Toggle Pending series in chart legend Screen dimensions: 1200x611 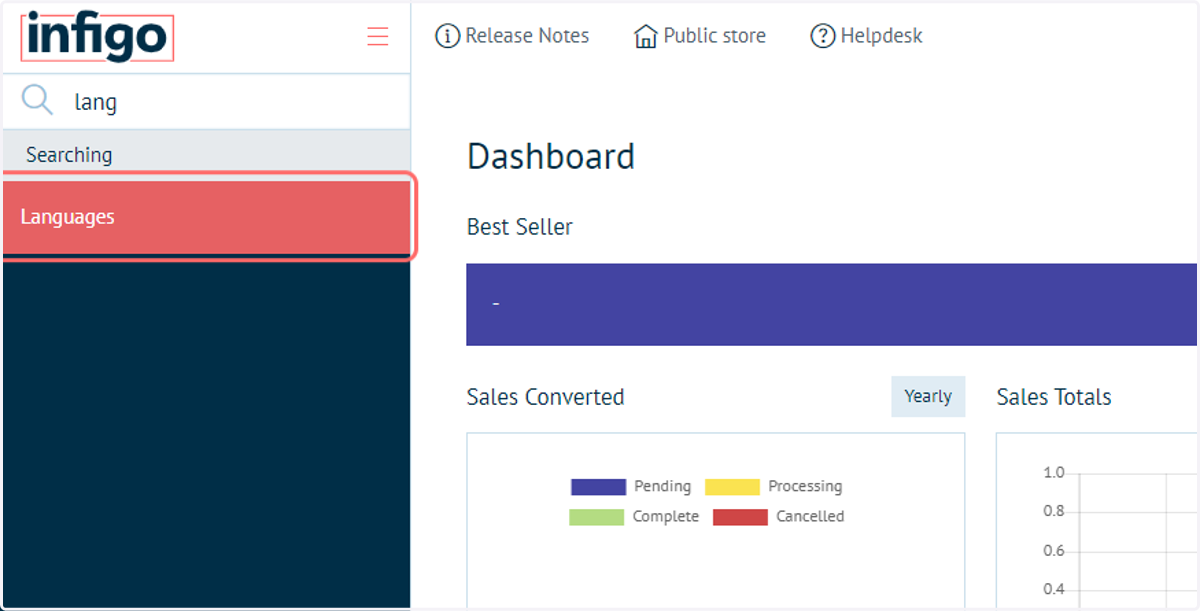[630, 487]
